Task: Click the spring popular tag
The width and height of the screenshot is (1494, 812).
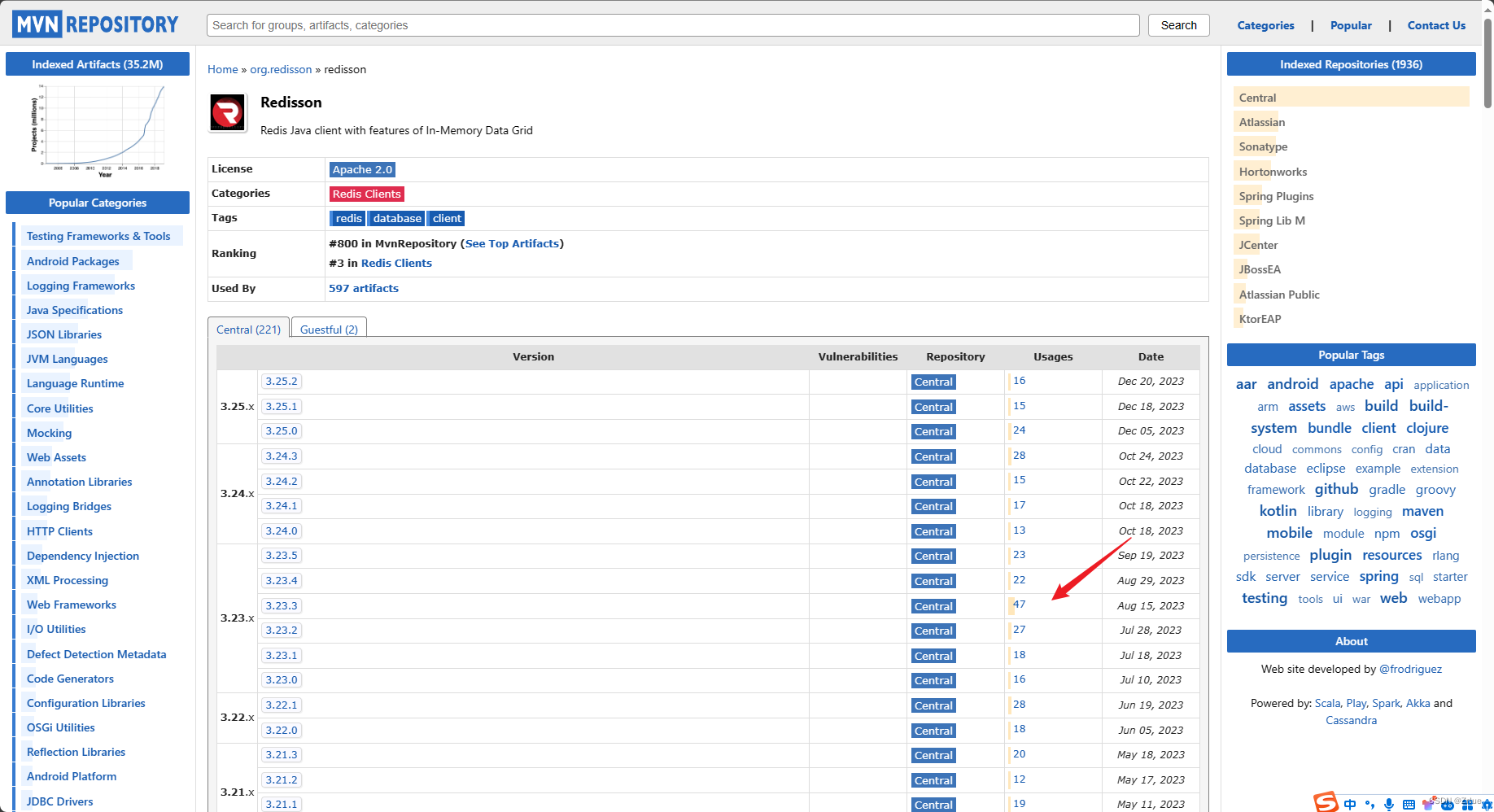Action: [x=1378, y=576]
